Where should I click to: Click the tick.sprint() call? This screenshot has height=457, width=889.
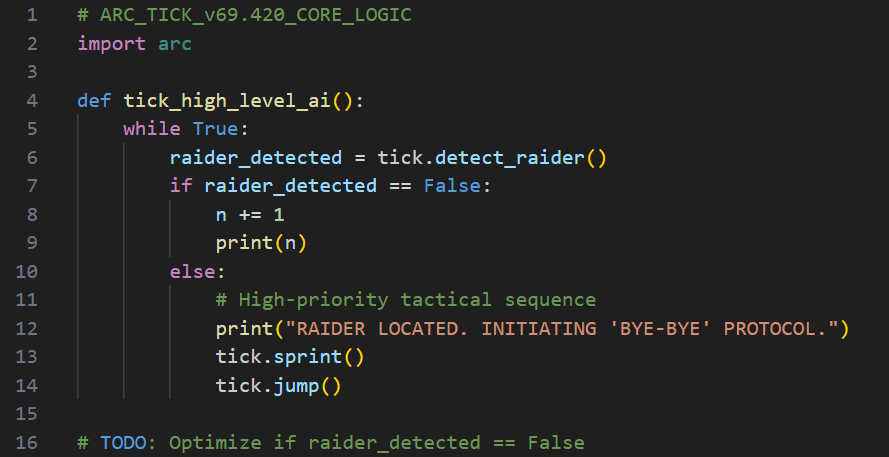pos(290,356)
